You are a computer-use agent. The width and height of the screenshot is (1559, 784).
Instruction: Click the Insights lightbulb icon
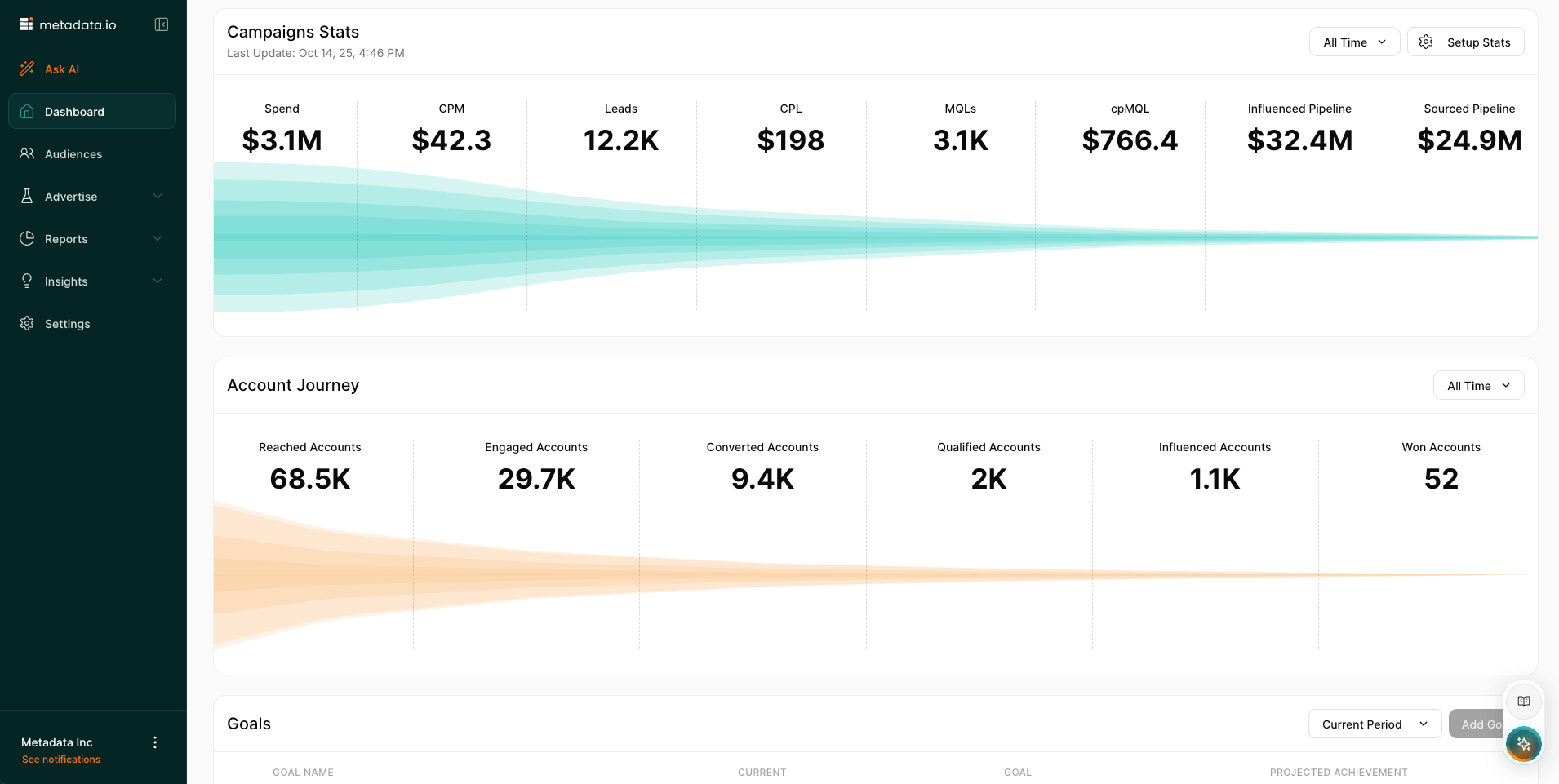click(27, 281)
